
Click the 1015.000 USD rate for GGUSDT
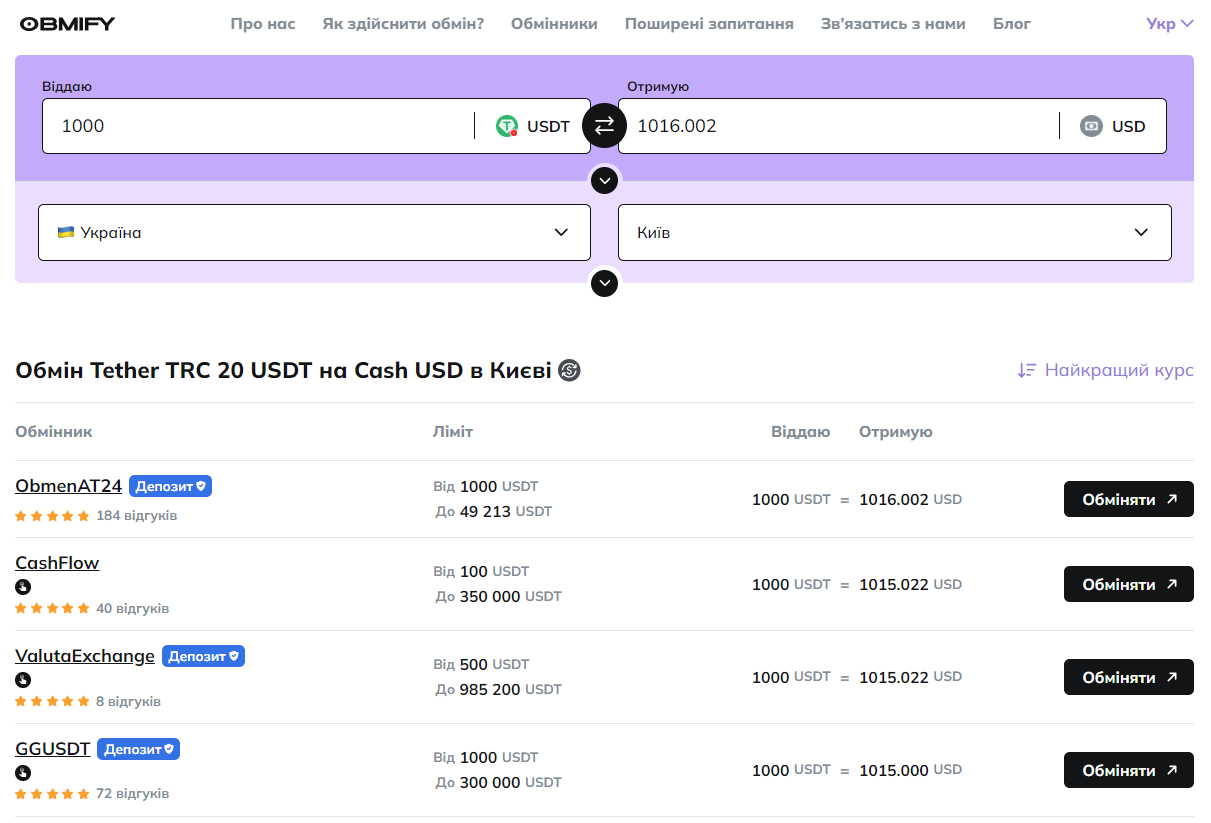pyautogui.click(x=910, y=770)
